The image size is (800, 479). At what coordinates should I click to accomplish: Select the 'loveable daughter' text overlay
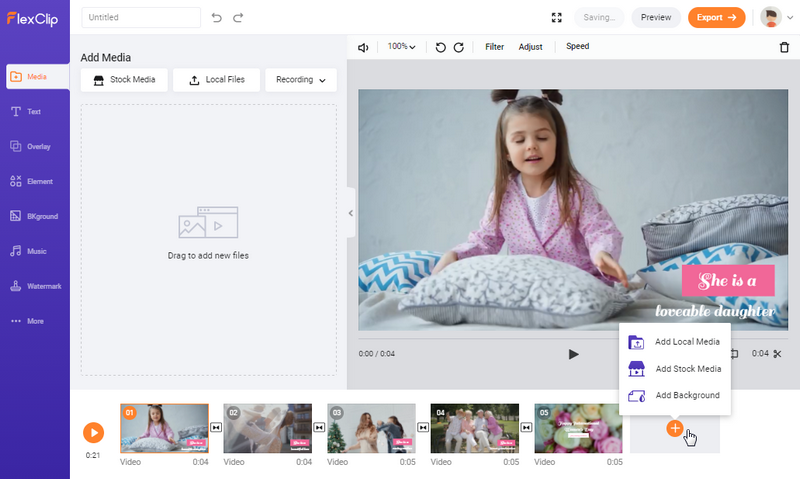point(715,311)
